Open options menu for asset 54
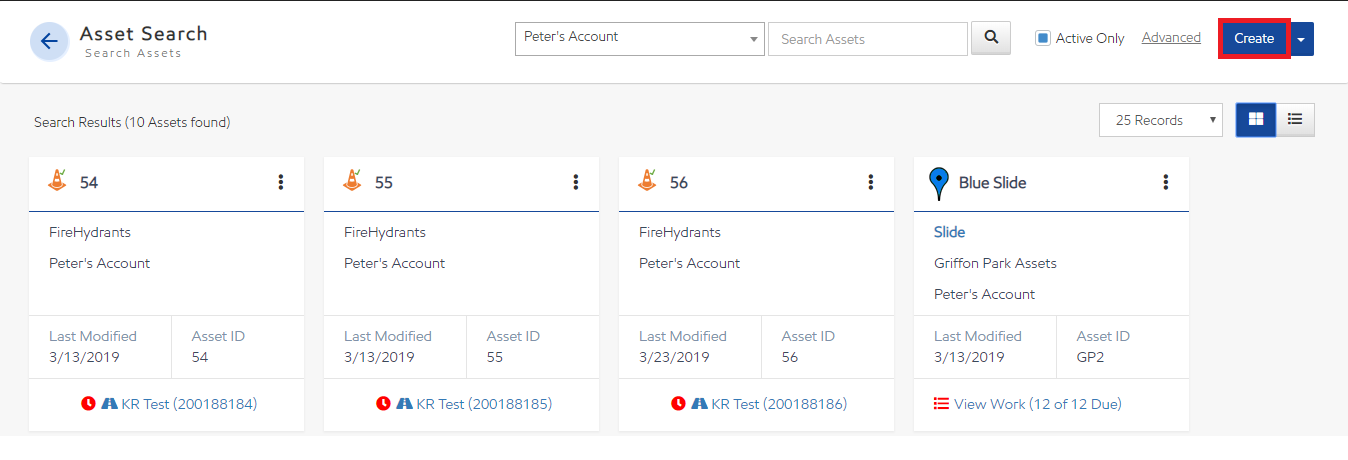1348x460 pixels. click(x=281, y=182)
